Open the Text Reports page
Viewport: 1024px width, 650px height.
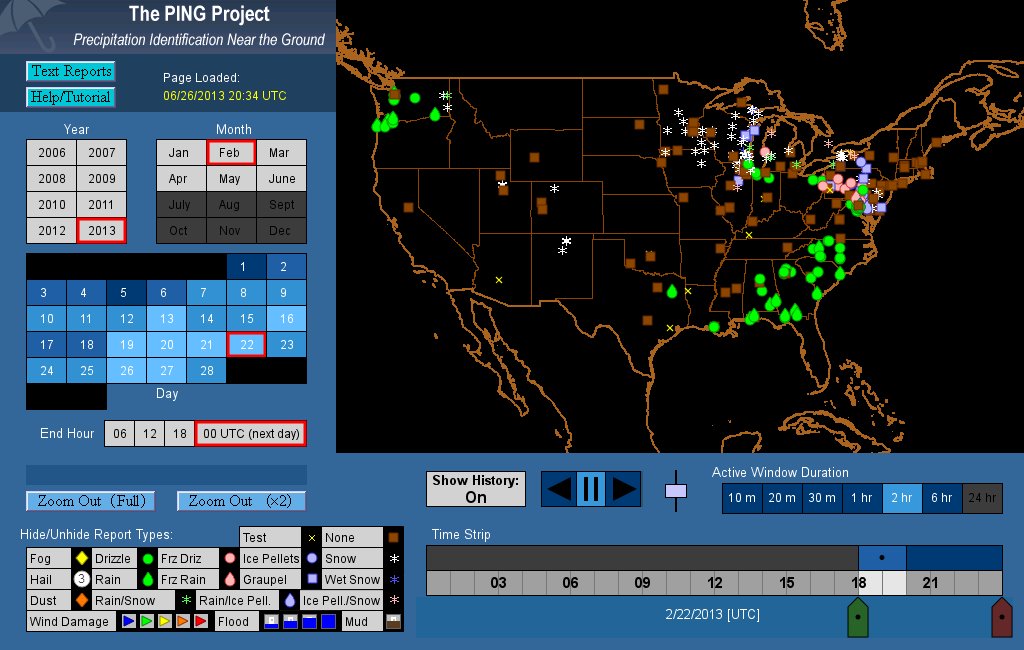(x=70, y=71)
